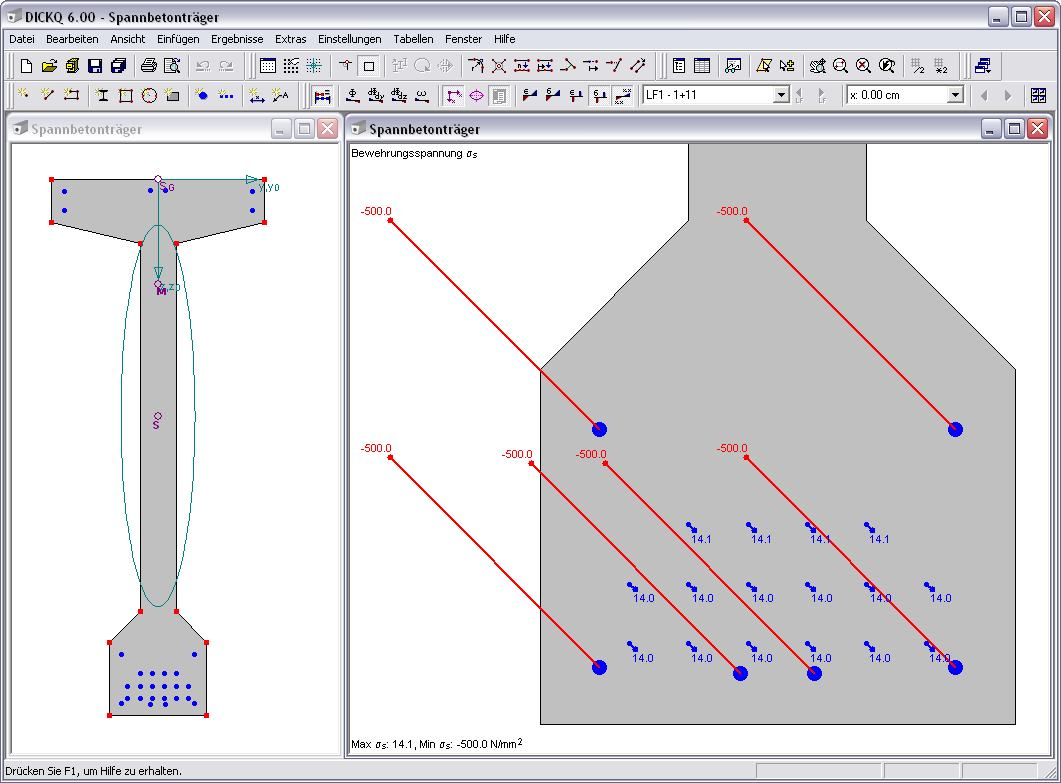Toggle the dotted grid display button
The height and width of the screenshot is (783, 1061).
click(x=291, y=66)
